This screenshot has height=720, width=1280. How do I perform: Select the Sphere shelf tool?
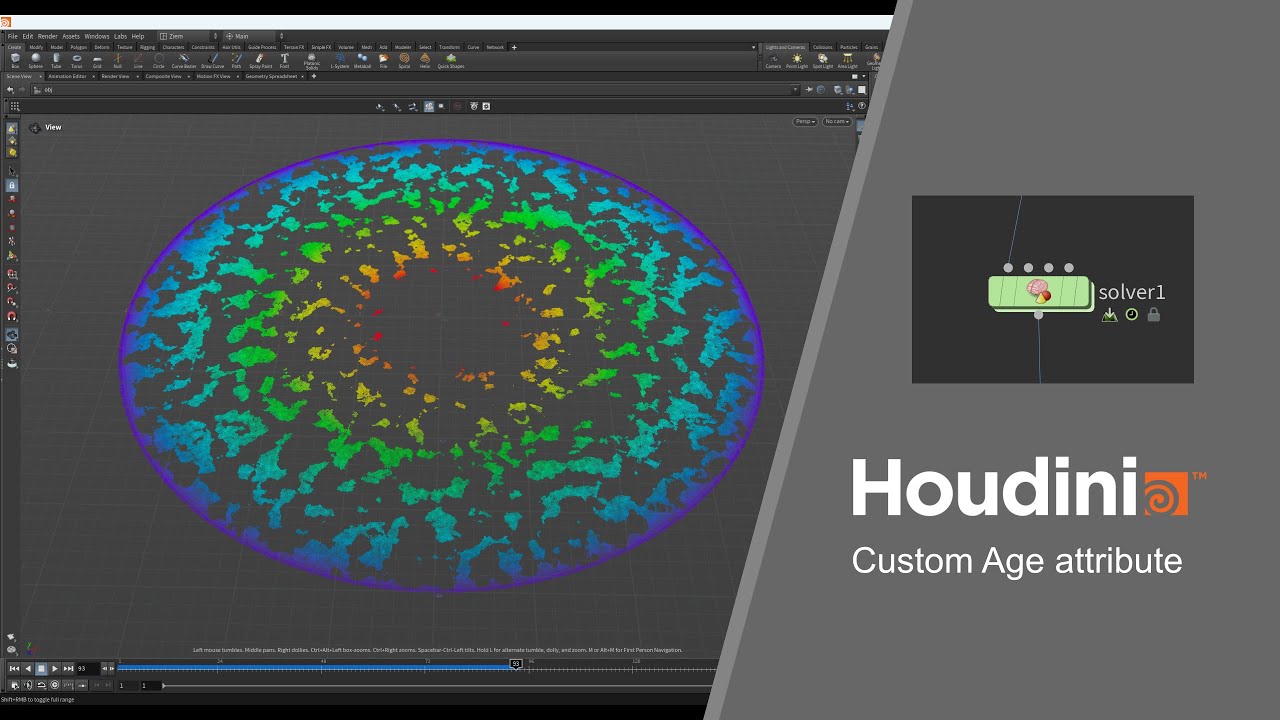(x=36, y=61)
